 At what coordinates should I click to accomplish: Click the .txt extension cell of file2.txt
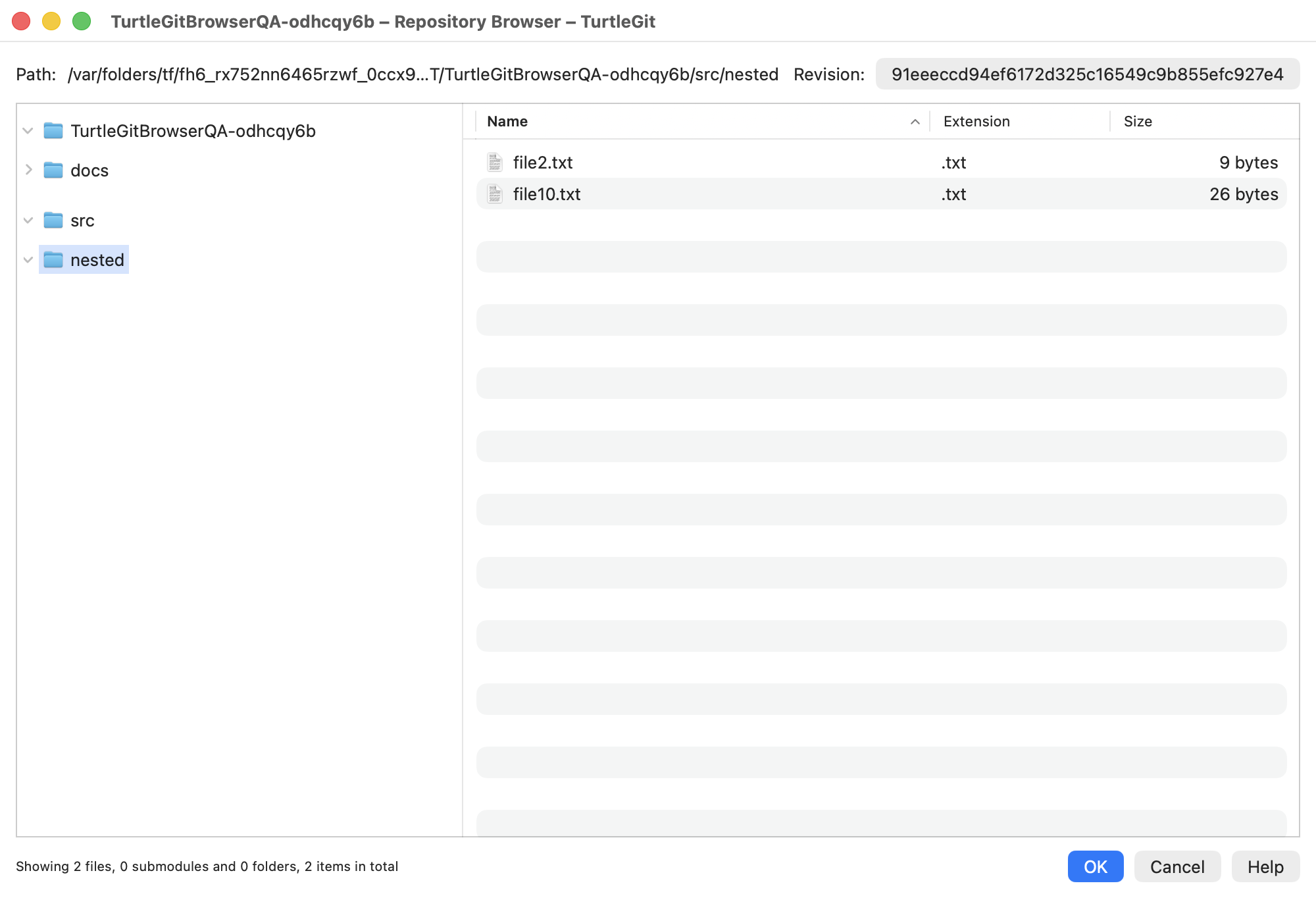coord(954,163)
